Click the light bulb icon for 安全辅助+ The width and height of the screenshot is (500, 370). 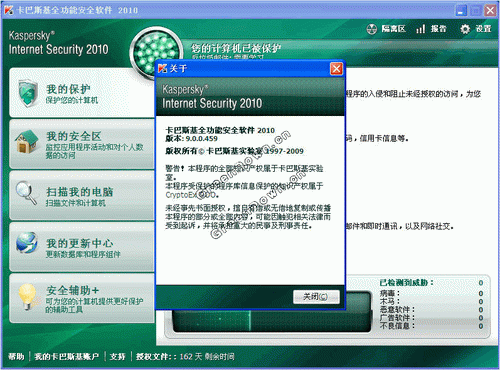point(28,296)
